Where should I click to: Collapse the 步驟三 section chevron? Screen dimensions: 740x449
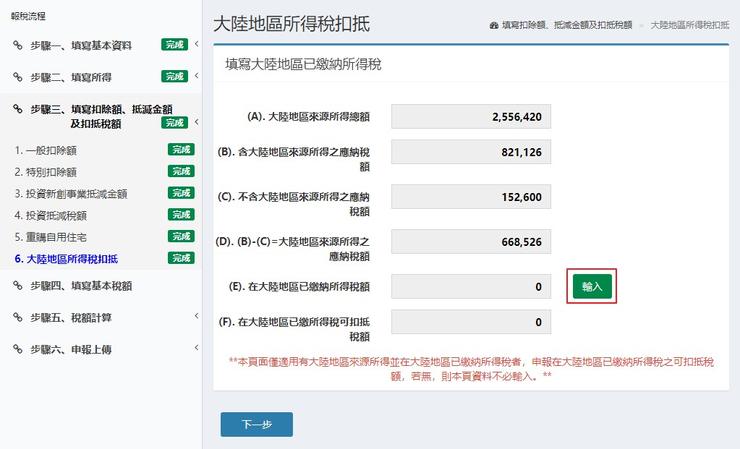click(197, 121)
